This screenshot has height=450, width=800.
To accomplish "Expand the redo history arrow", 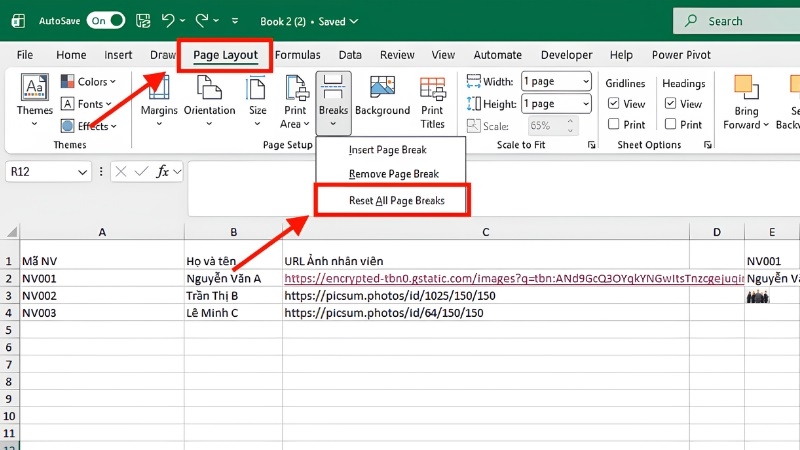I will (216, 21).
